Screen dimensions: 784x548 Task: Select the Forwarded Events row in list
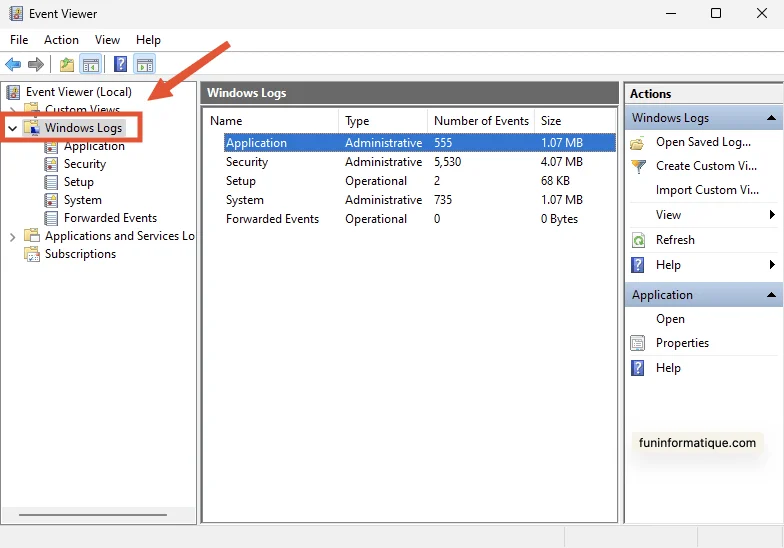point(420,219)
